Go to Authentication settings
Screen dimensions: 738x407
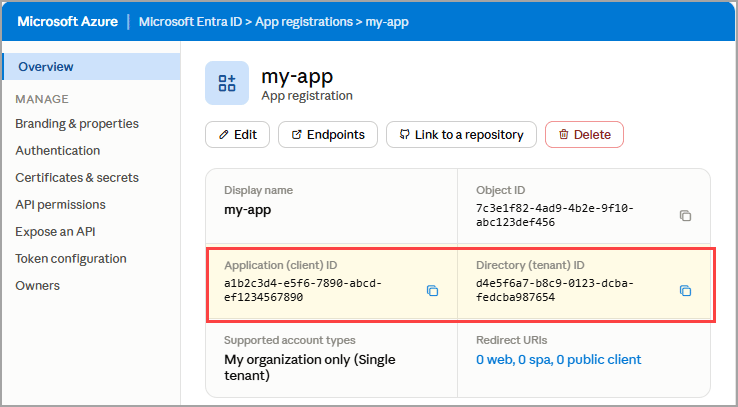click(x=58, y=151)
